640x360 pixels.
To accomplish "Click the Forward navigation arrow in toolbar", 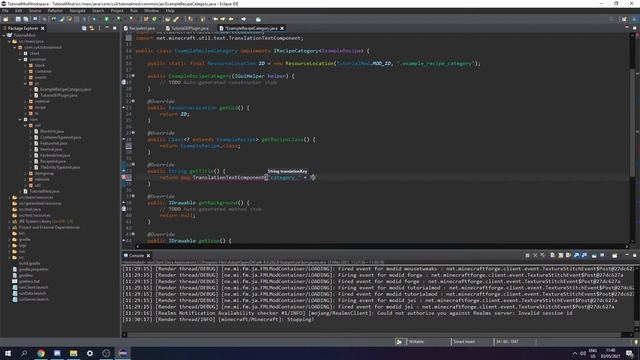I will (x=244, y=19).
